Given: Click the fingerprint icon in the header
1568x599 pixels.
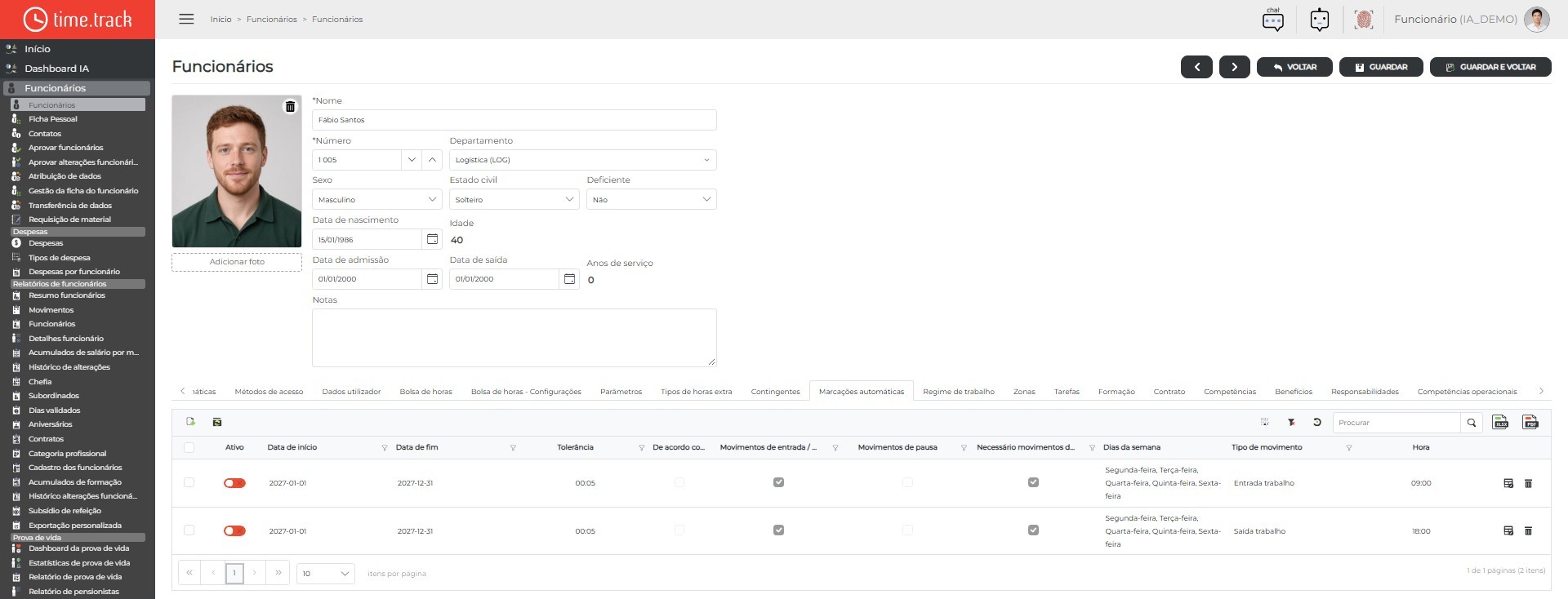Looking at the screenshot, I should tap(1363, 20).
